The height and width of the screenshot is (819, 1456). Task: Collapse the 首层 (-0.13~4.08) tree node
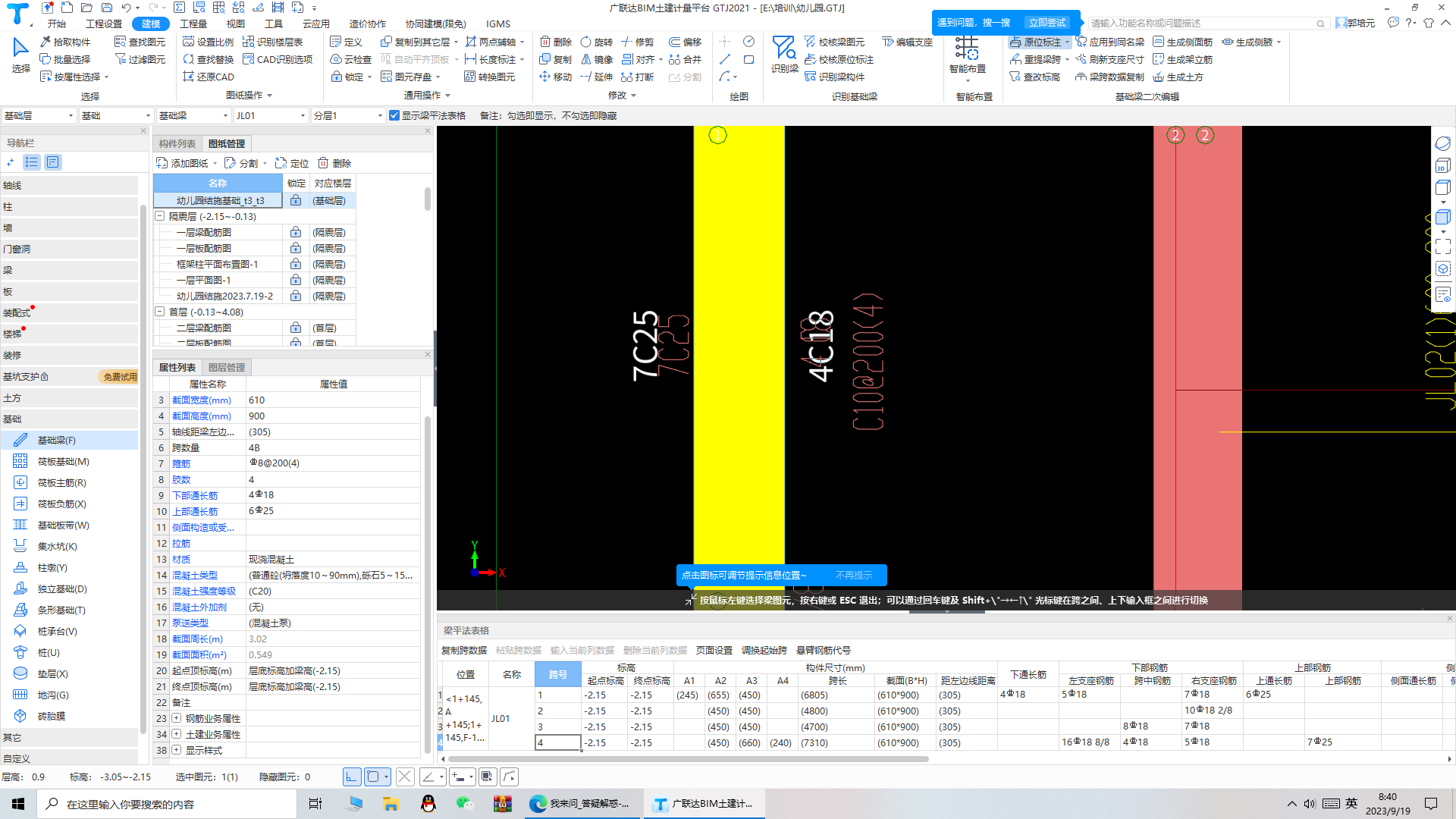click(x=160, y=312)
